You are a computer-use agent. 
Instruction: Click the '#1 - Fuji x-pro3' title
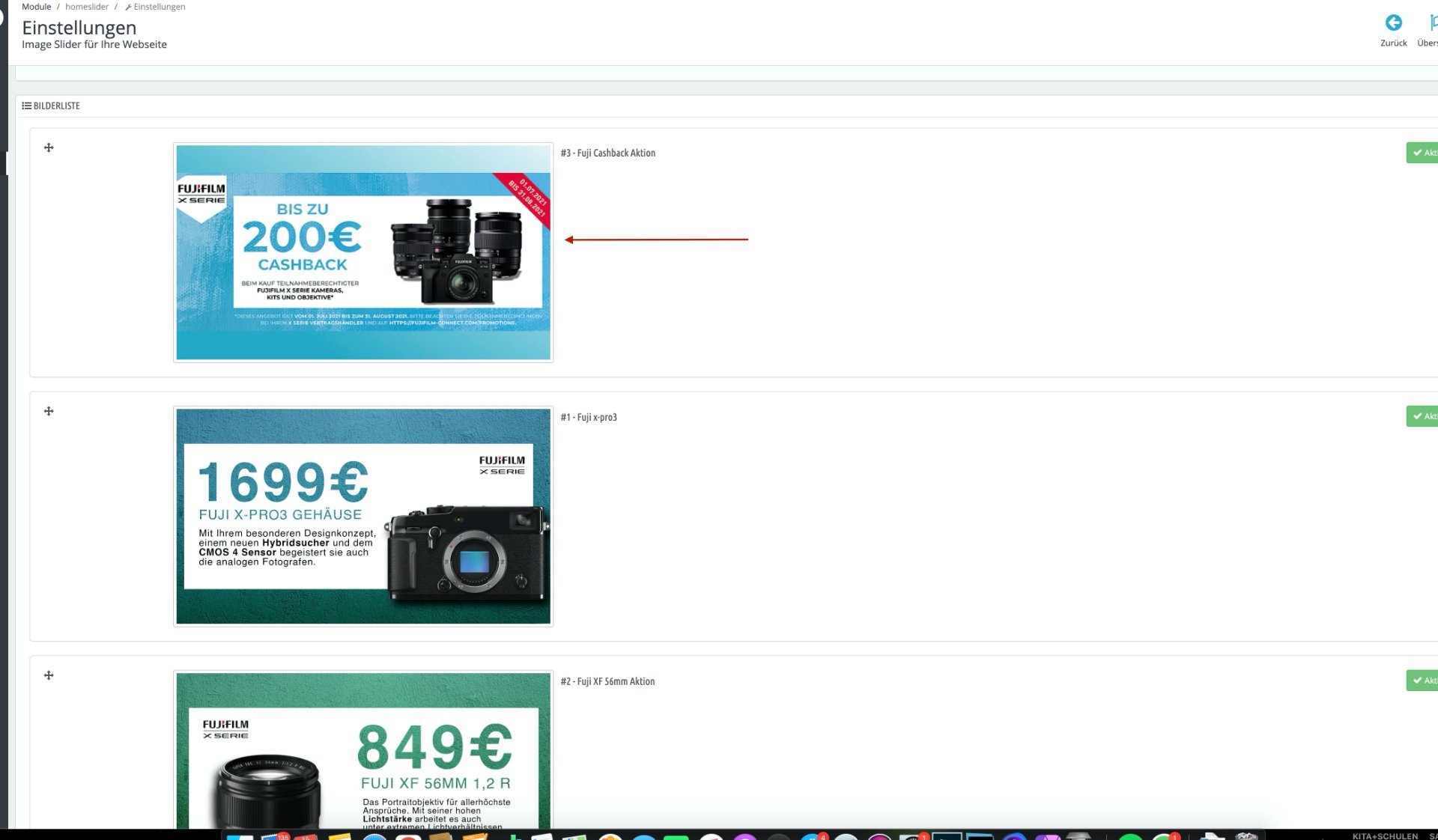(x=589, y=418)
